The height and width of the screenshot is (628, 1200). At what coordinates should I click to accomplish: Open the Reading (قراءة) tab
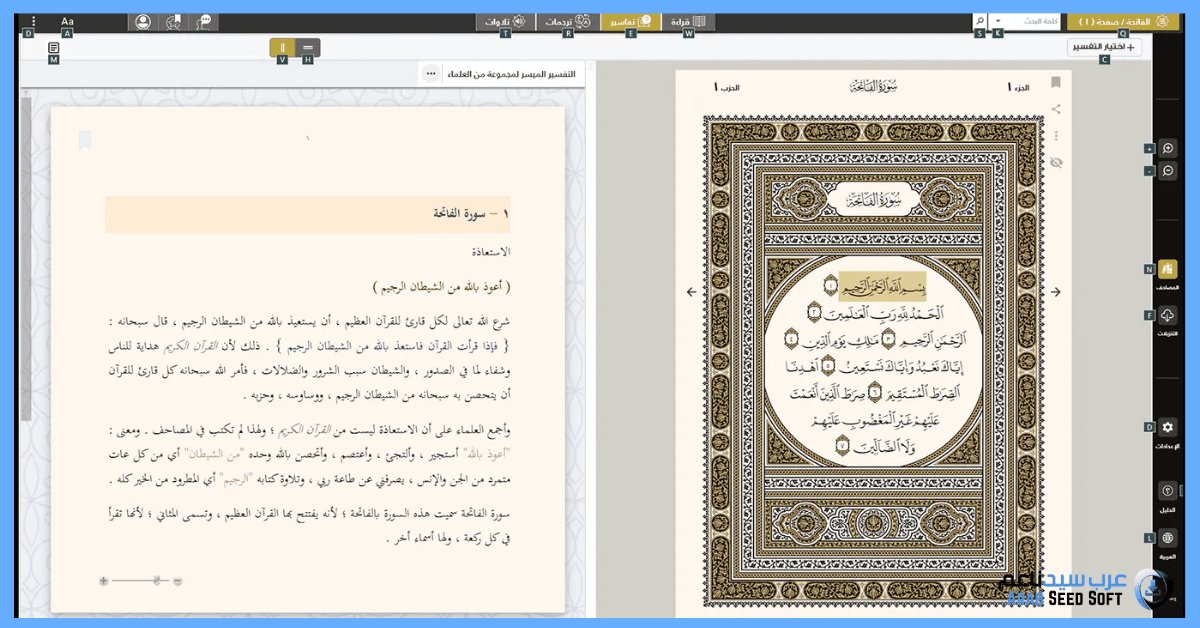tap(688, 21)
